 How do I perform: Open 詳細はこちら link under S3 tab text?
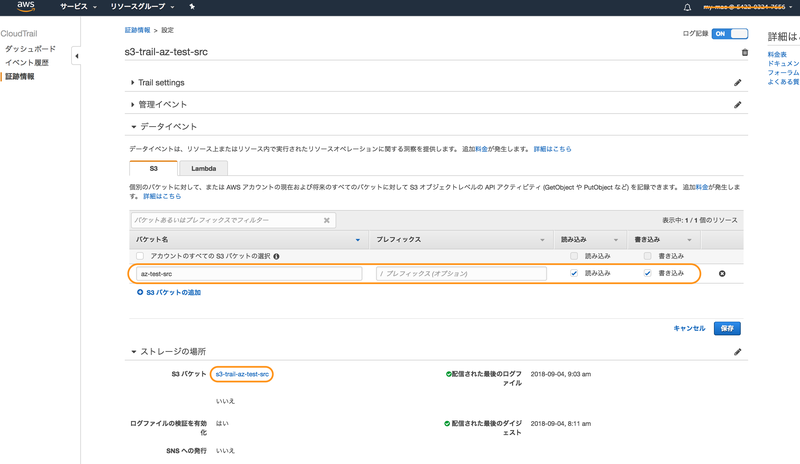click(162, 196)
